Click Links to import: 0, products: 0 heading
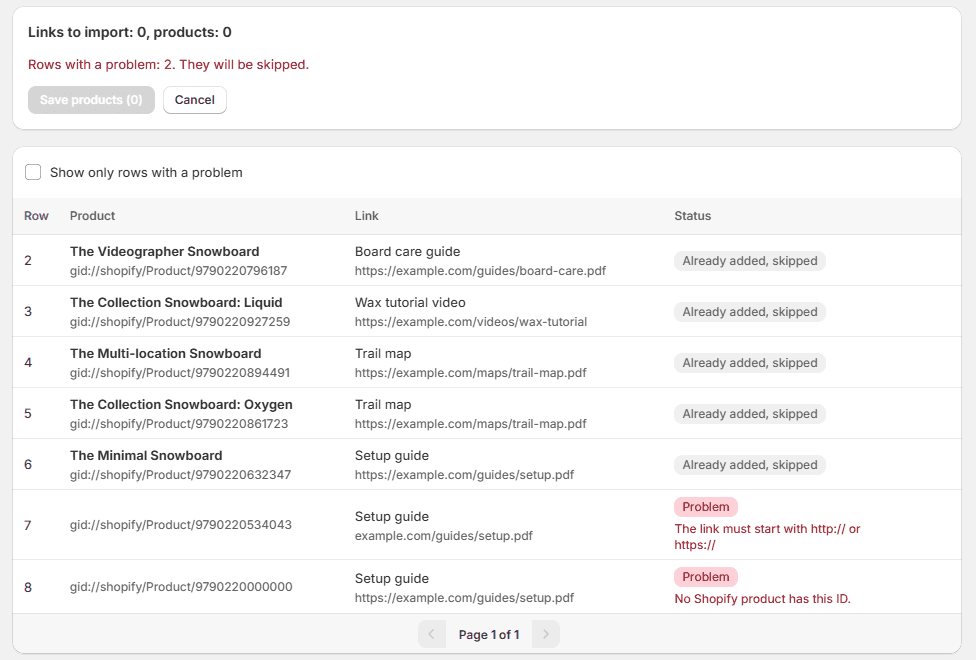Viewport: 976px width, 660px height. pyautogui.click(x=129, y=32)
